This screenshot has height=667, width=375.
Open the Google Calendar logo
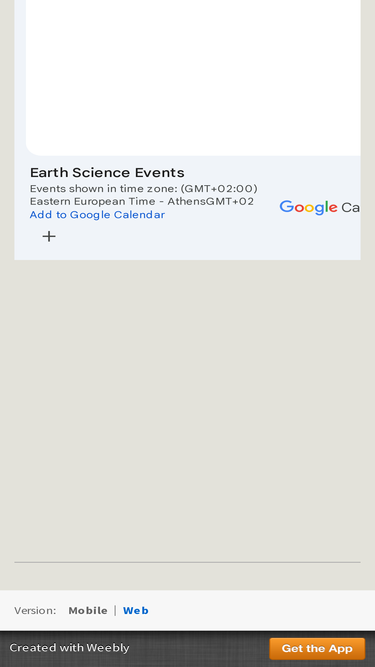(320, 208)
